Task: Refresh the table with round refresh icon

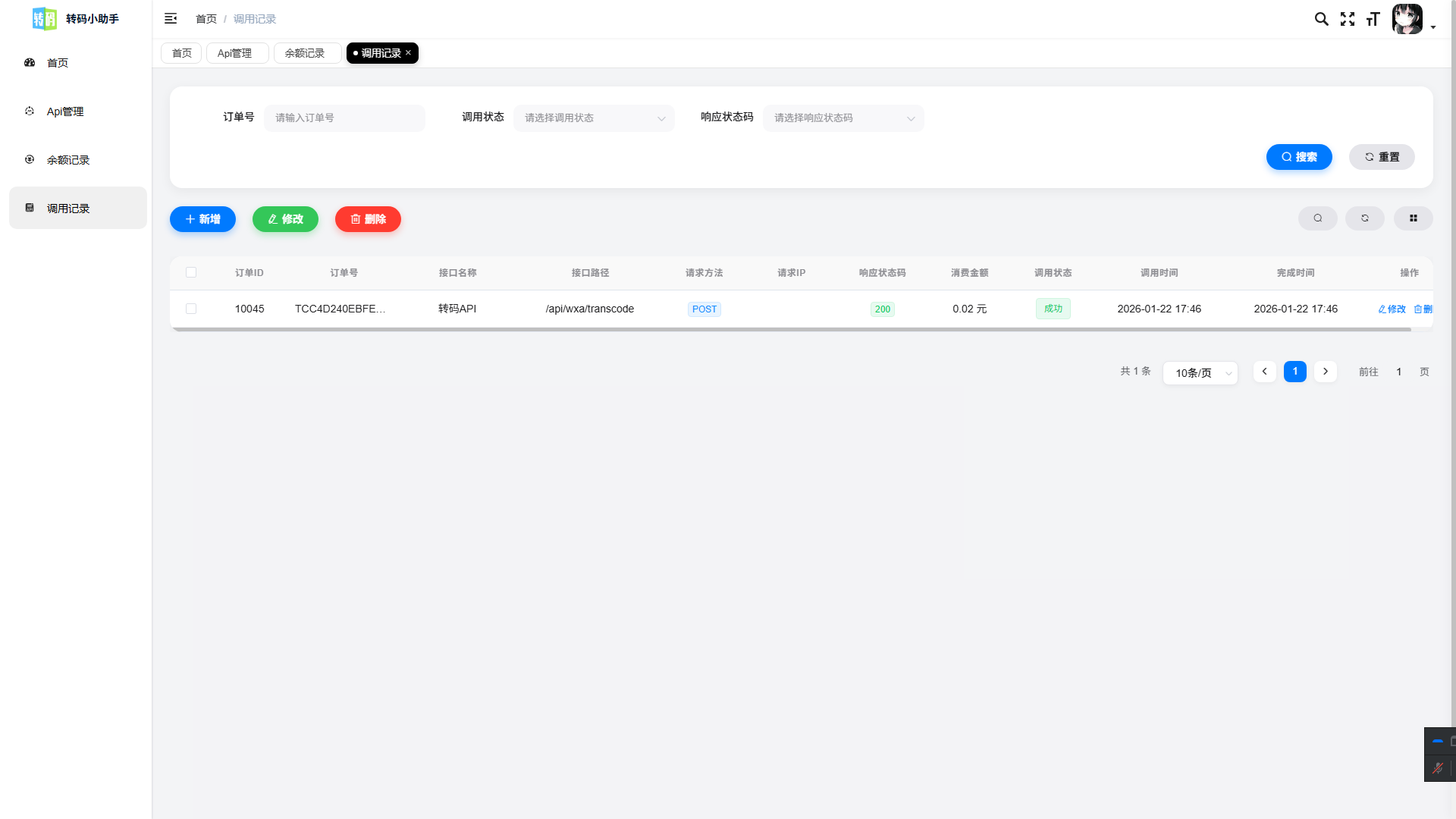Action: (x=1365, y=218)
